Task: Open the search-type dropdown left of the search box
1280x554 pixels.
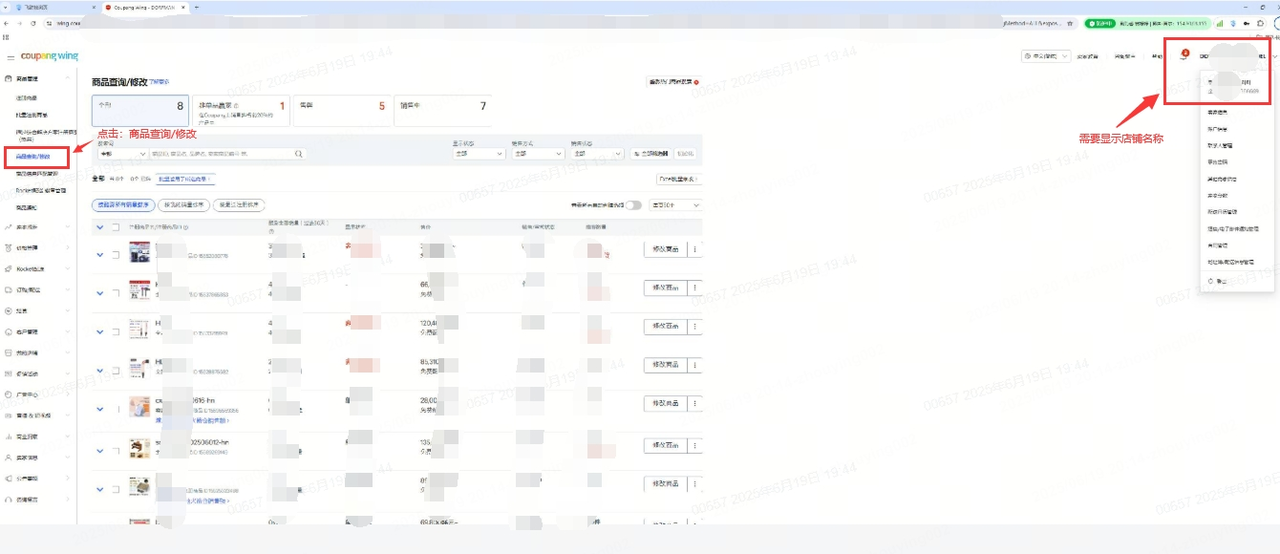Action: (x=122, y=154)
